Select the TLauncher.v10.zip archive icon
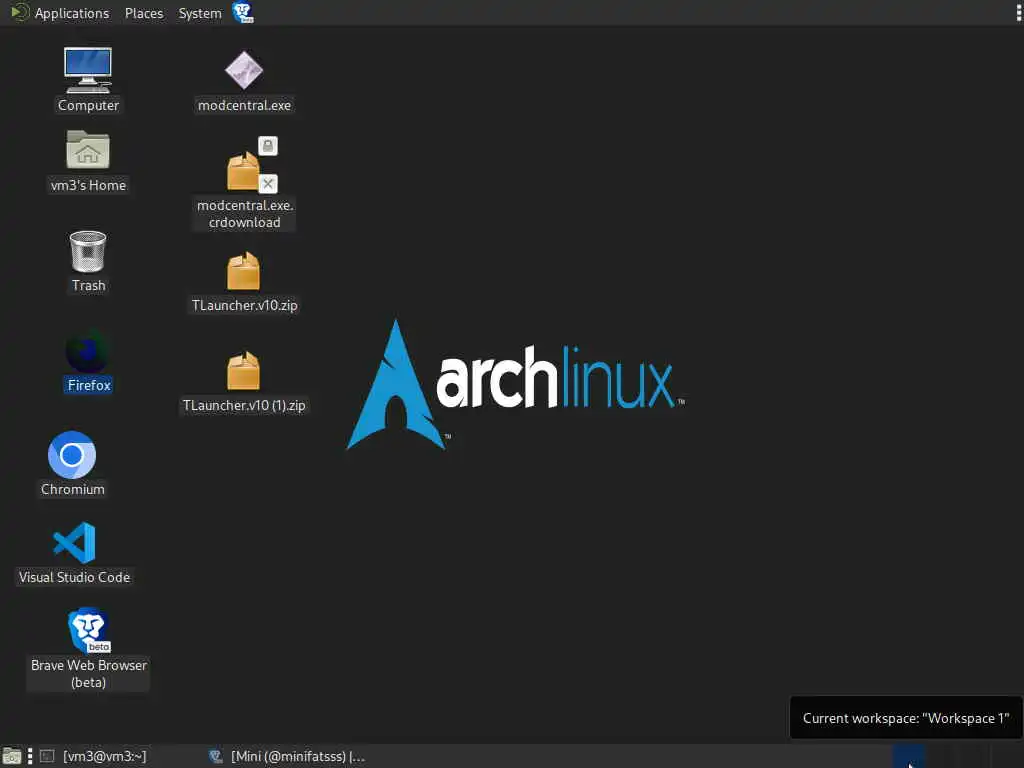This screenshot has width=1024, height=768. click(244, 270)
